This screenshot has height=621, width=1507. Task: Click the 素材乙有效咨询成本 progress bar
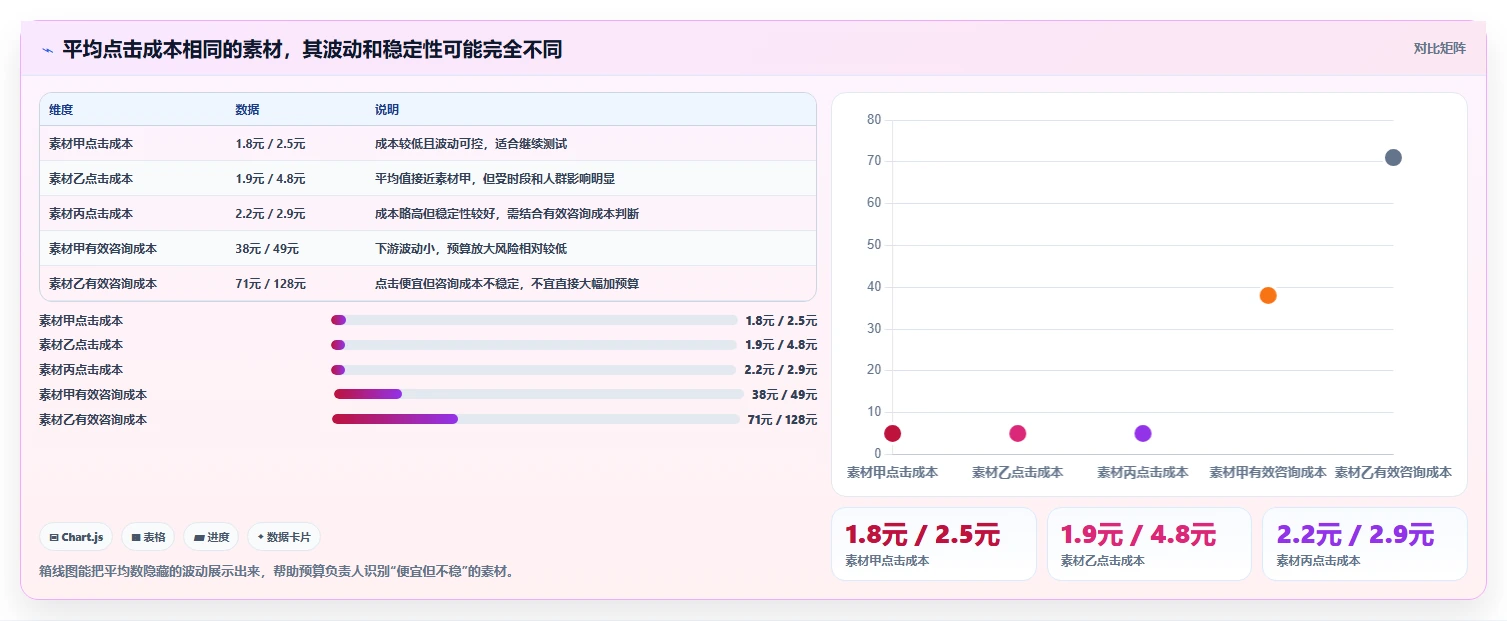(536, 419)
